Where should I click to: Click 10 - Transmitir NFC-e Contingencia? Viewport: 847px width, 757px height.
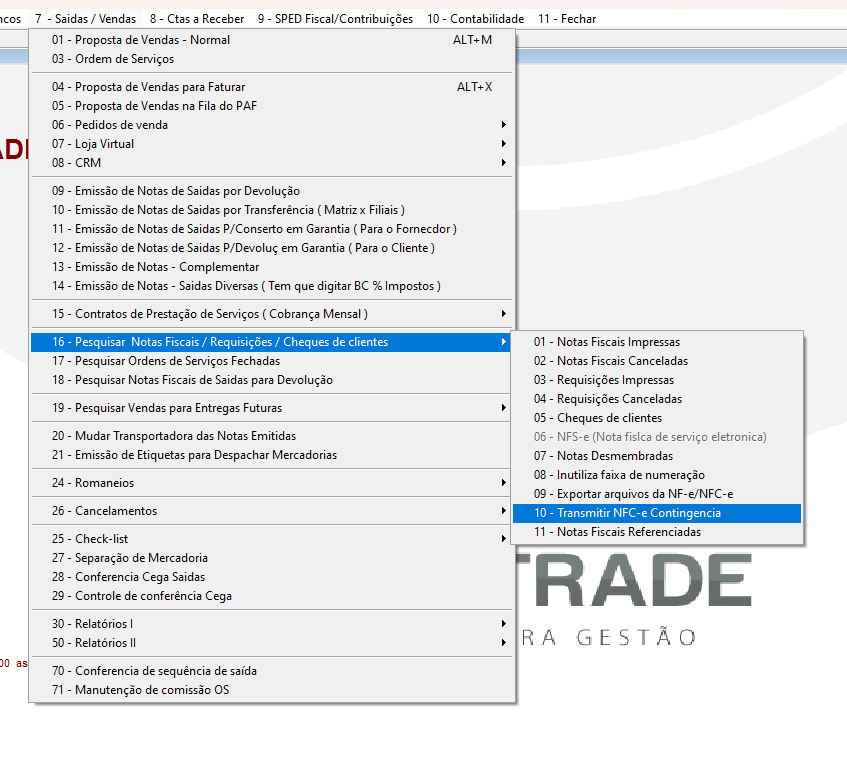[x=627, y=513]
